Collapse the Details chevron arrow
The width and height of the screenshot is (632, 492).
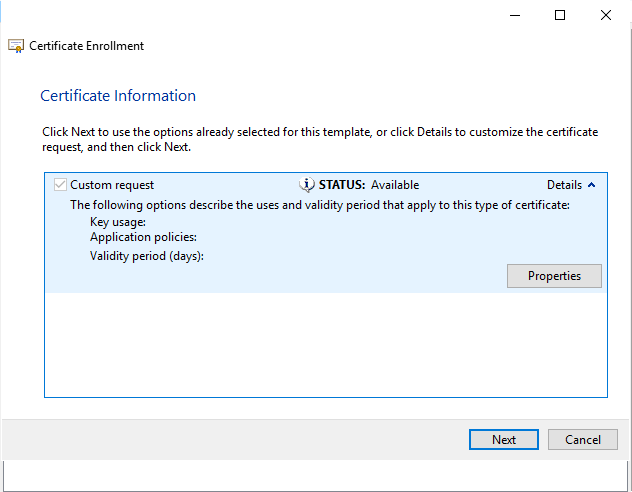591,185
